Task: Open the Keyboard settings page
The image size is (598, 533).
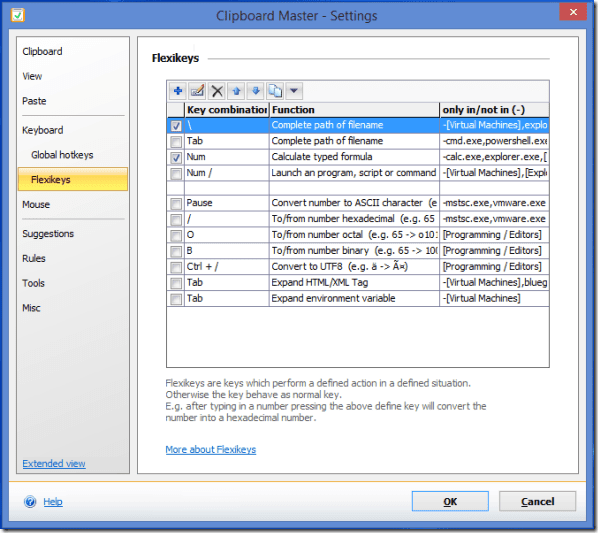Action: point(43,130)
